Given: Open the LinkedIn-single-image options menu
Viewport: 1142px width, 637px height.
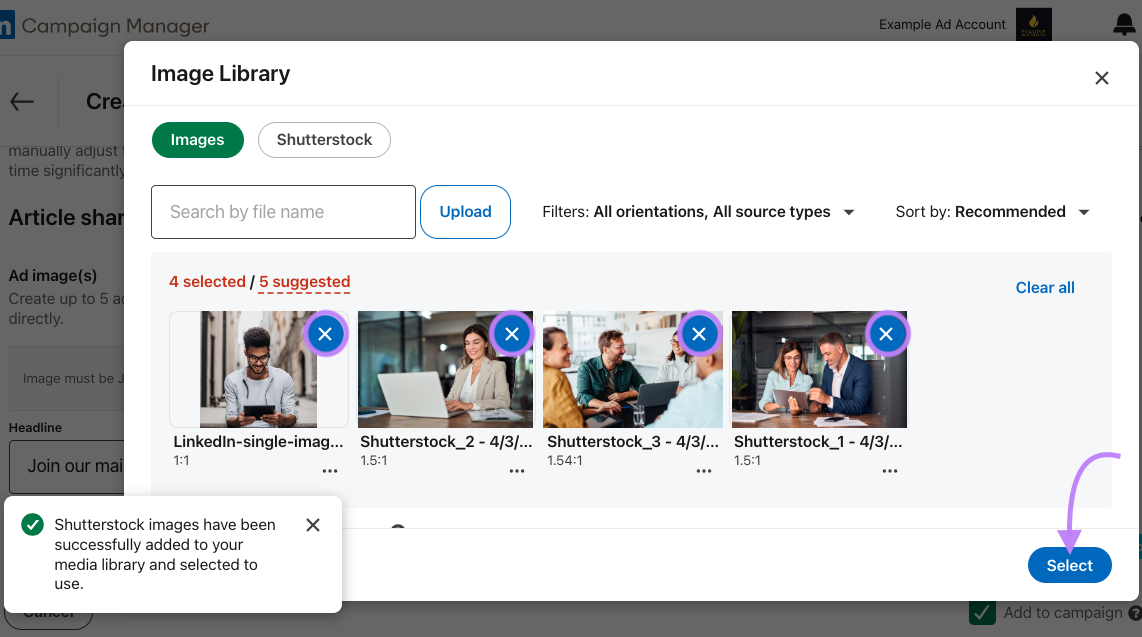Looking at the screenshot, I should pyautogui.click(x=330, y=470).
